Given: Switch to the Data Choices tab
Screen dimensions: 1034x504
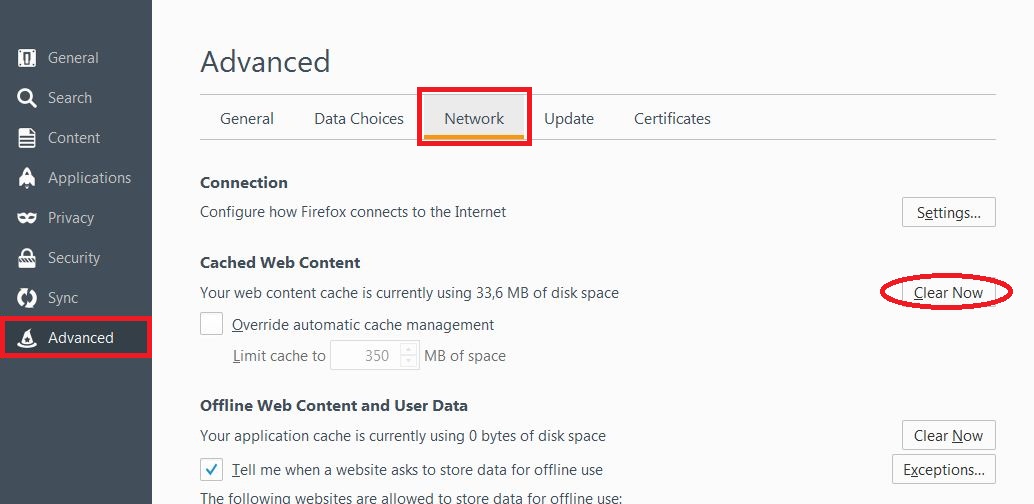Looking at the screenshot, I should (359, 119).
